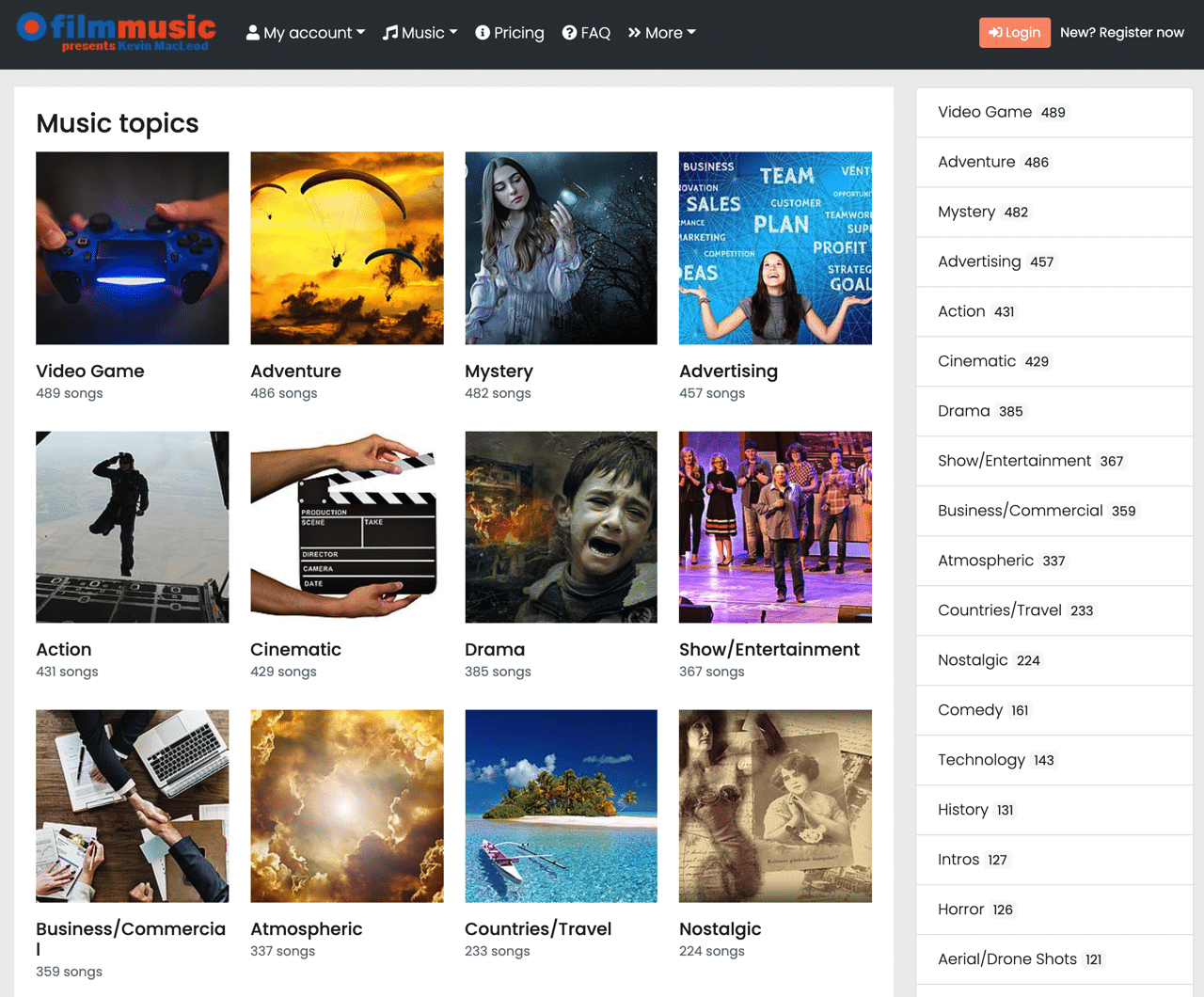Open the Adventure paragliders thumbnail
1204x997 pixels.
[x=347, y=248]
